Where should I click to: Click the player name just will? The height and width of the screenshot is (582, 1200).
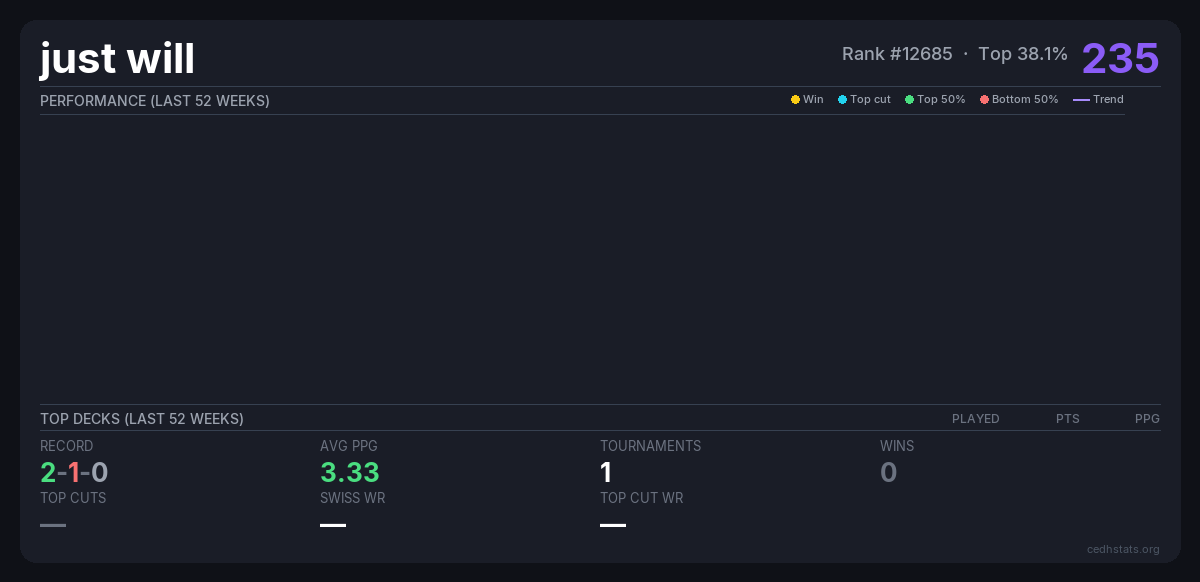coord(117,59)
